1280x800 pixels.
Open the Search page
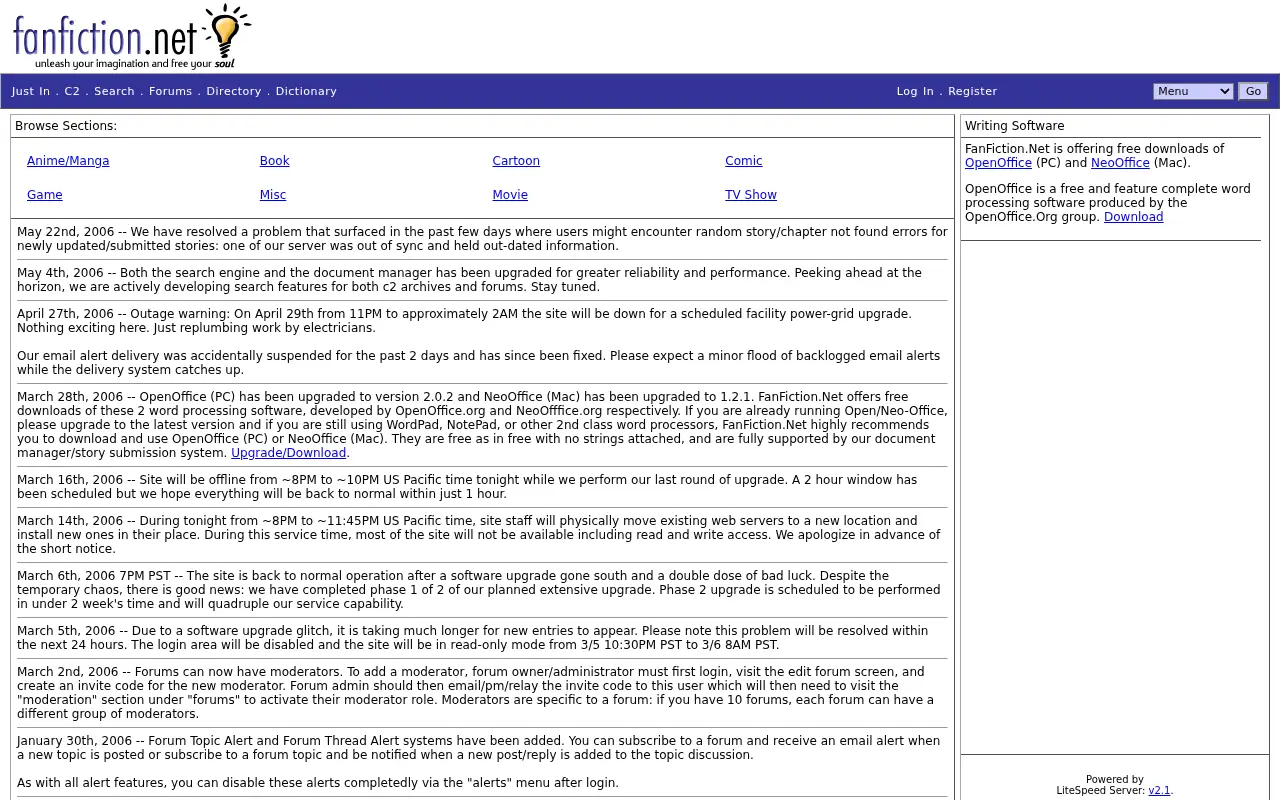[114, 91]
